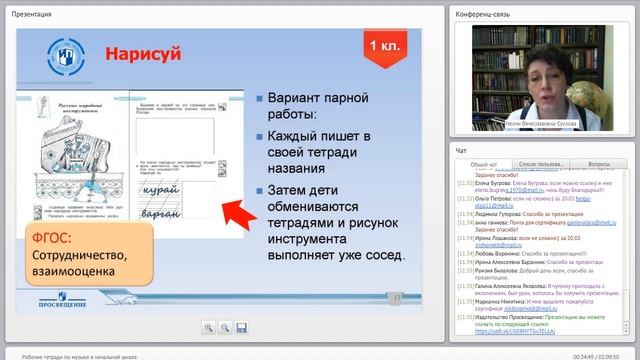Save the presentation with the floppy disk icon
This screenshot has width=640, height=360.
click(241, 328)
